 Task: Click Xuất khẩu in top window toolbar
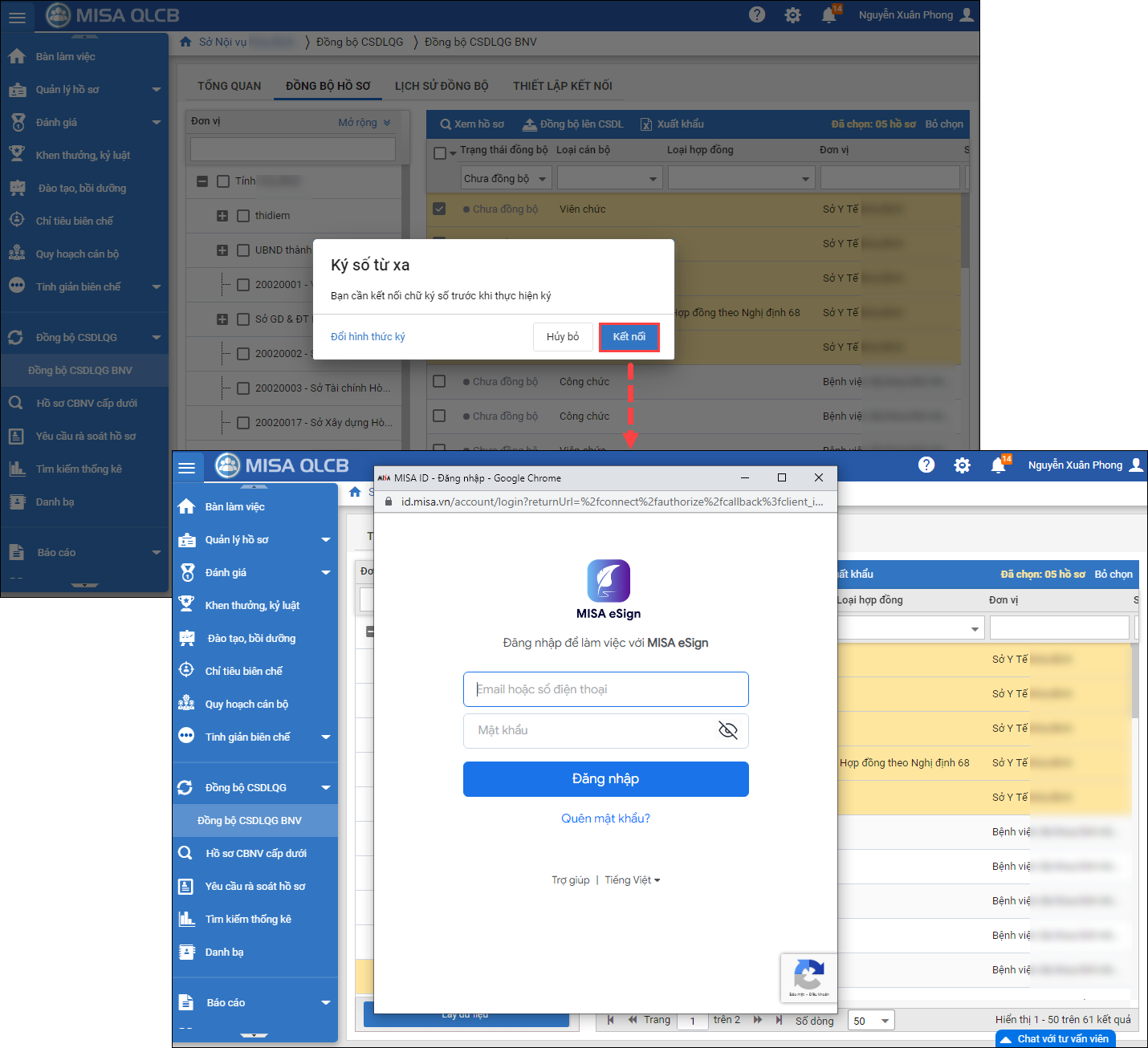pyautogui.click(x=673, y=124)
